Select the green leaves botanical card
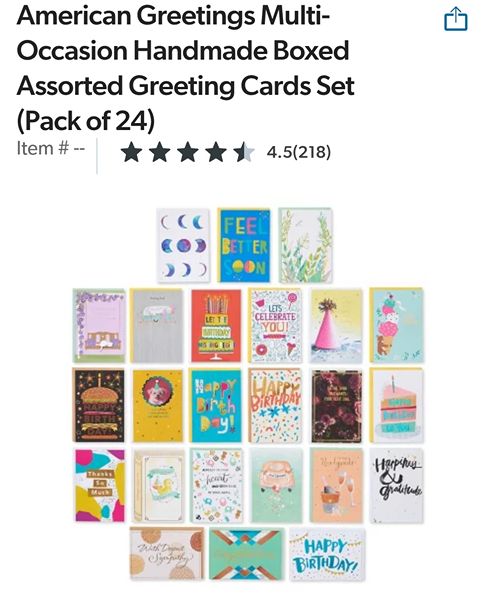 tap(305, 245)
